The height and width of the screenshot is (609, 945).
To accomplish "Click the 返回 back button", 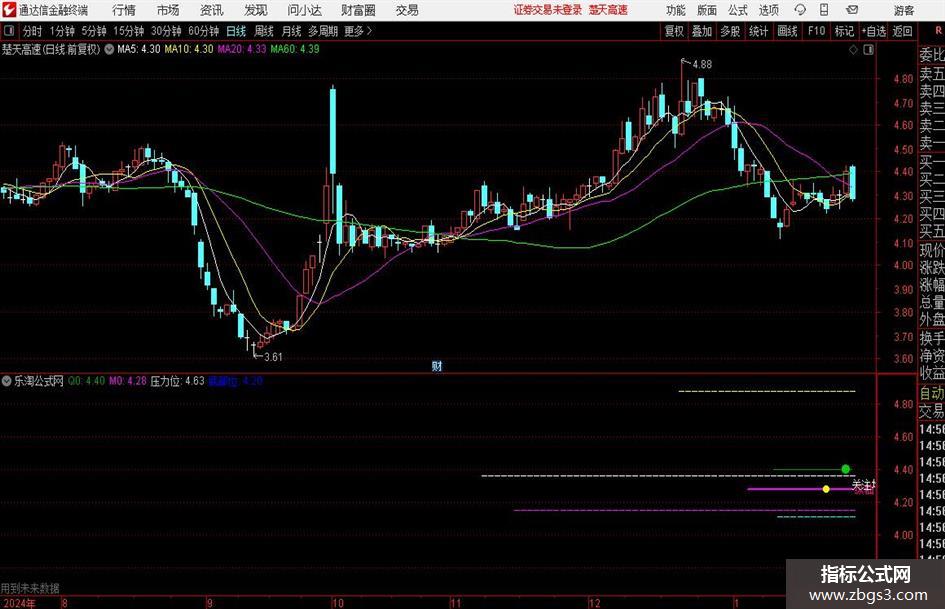I will [902, 31].
